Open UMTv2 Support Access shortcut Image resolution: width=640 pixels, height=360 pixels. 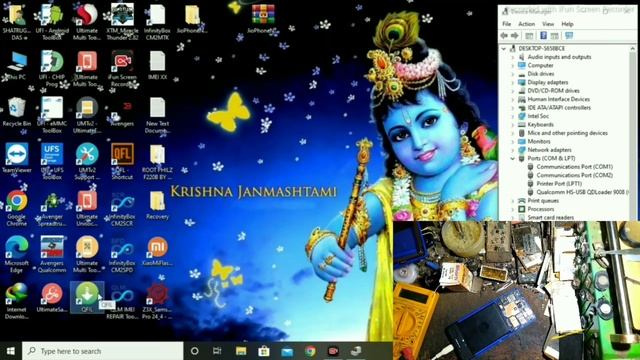point(87,162)
